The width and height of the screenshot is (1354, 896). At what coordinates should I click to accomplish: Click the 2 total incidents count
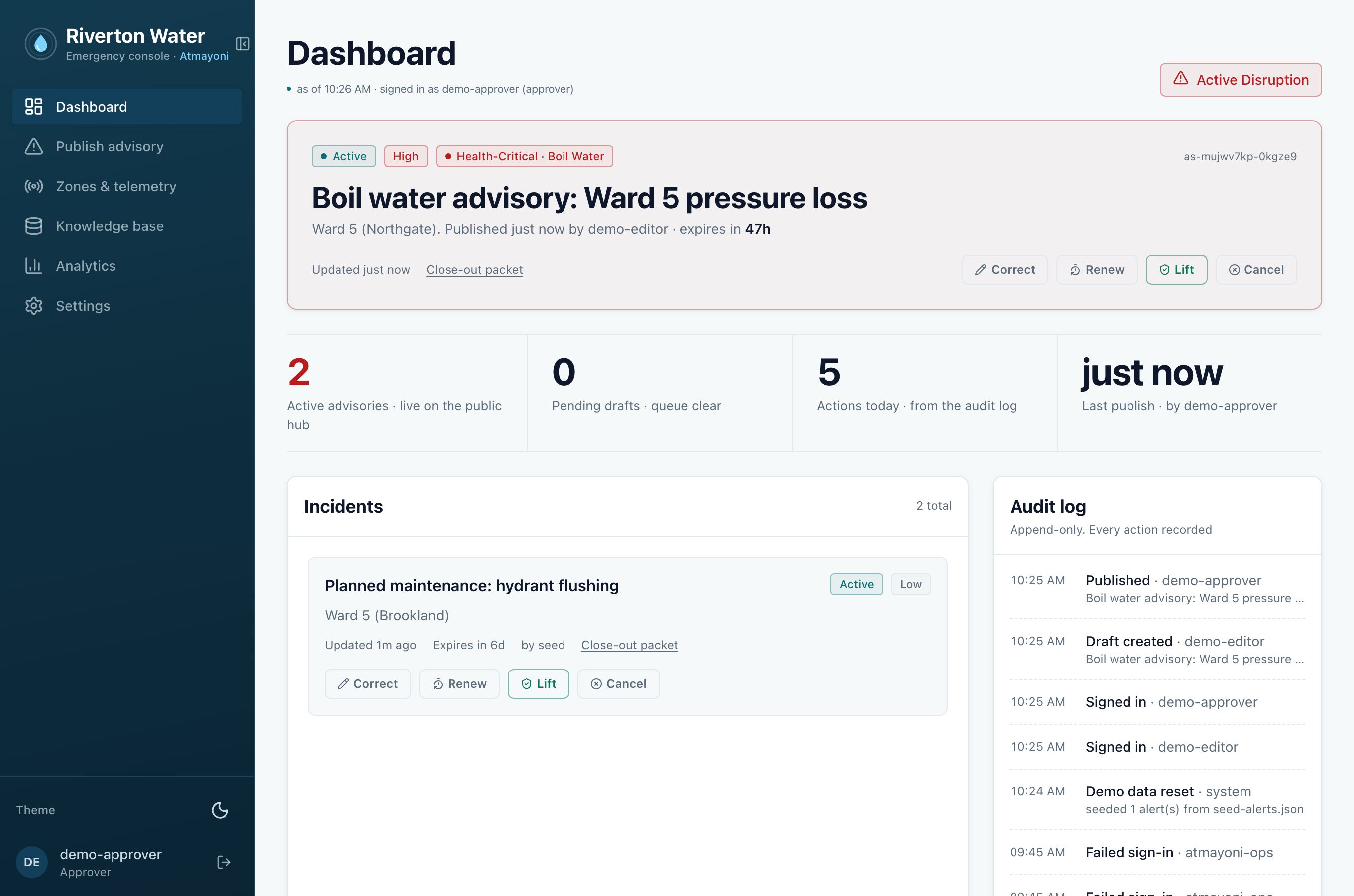933,506
